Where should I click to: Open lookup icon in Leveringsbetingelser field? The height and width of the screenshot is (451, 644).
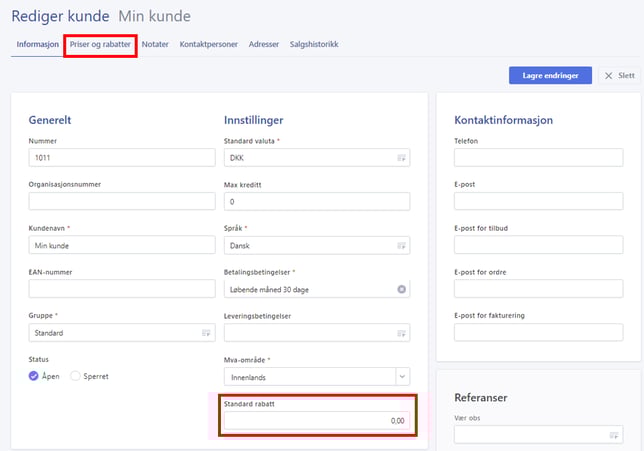tap(401, 333)
